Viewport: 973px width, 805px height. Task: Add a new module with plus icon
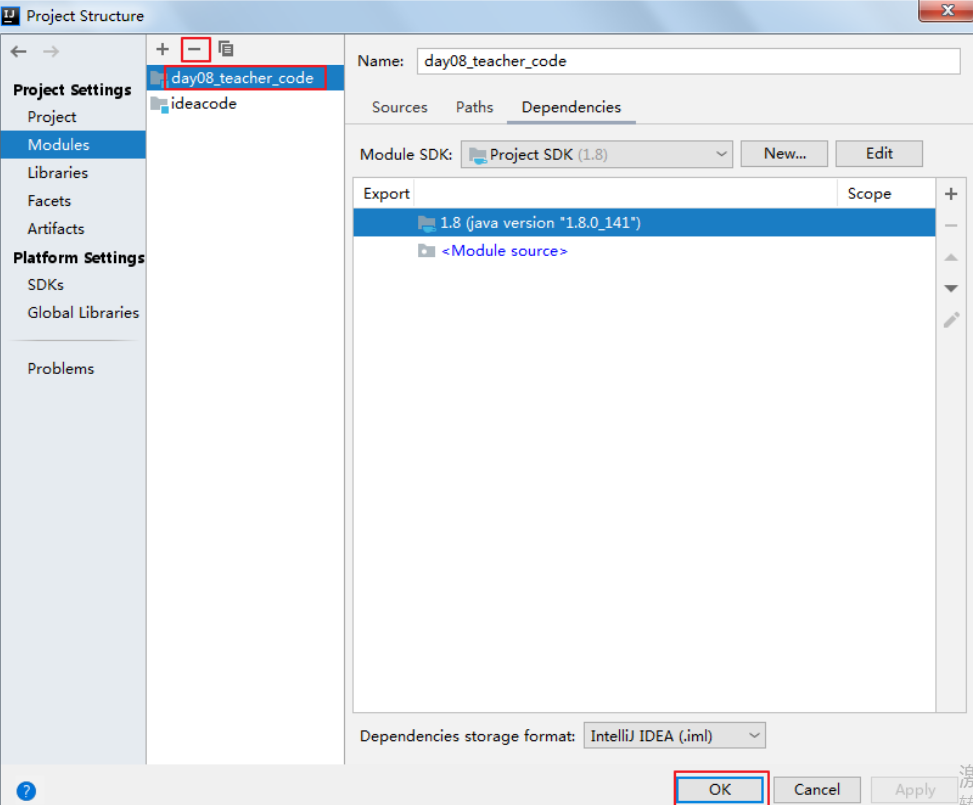pyautogui.click(x=163, y=49)
